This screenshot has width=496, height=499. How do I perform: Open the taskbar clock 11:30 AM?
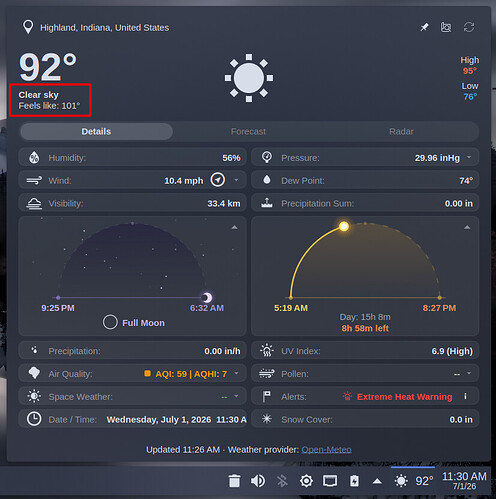(464, 481)
